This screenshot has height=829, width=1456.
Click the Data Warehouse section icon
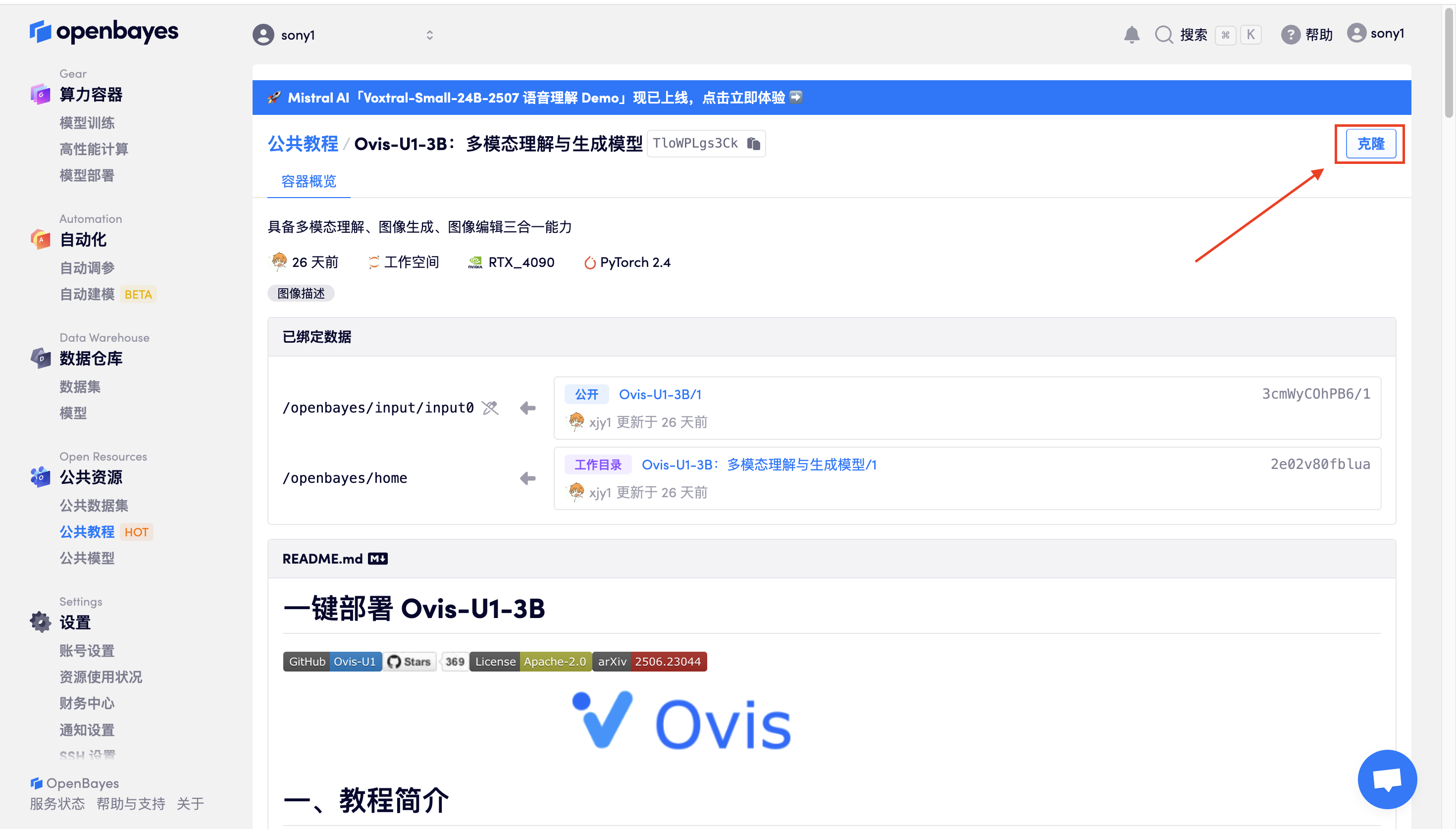41,358
